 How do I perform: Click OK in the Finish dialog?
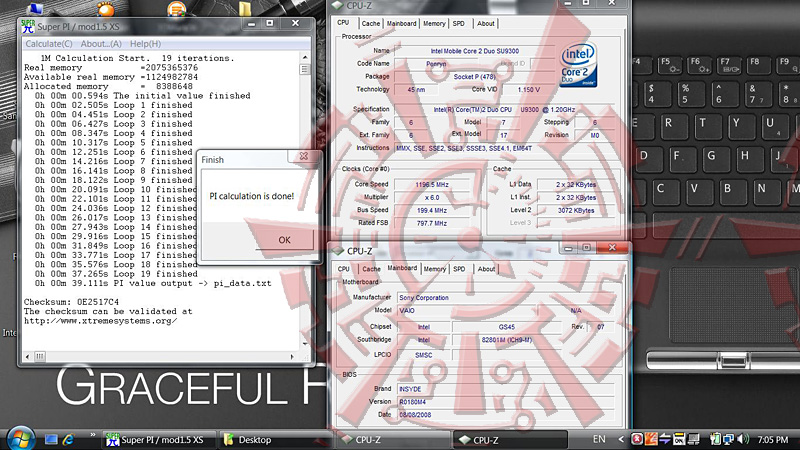pyautogui.click(x=284, y=240)
